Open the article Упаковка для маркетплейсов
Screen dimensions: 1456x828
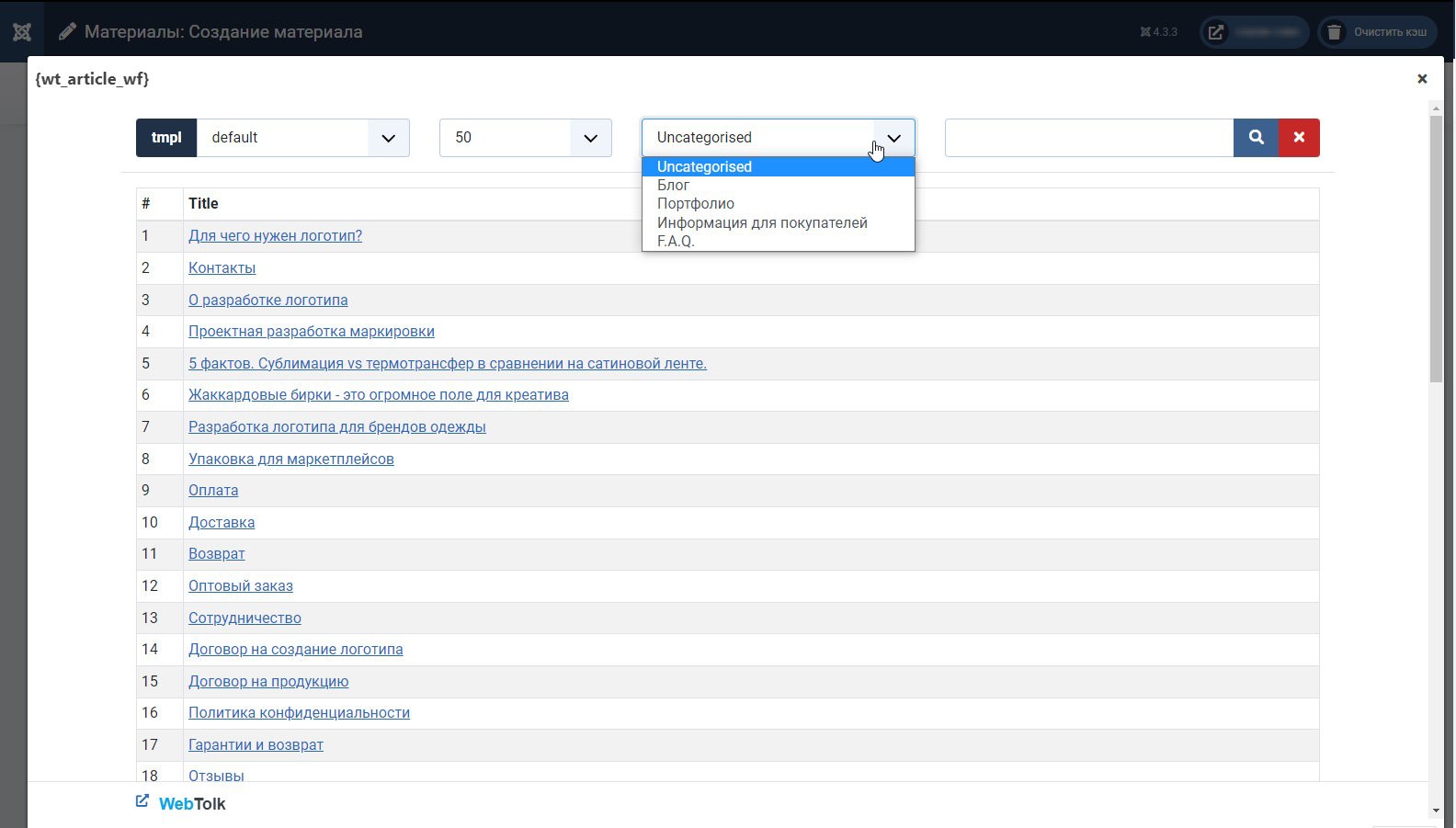tap(290, 459)
